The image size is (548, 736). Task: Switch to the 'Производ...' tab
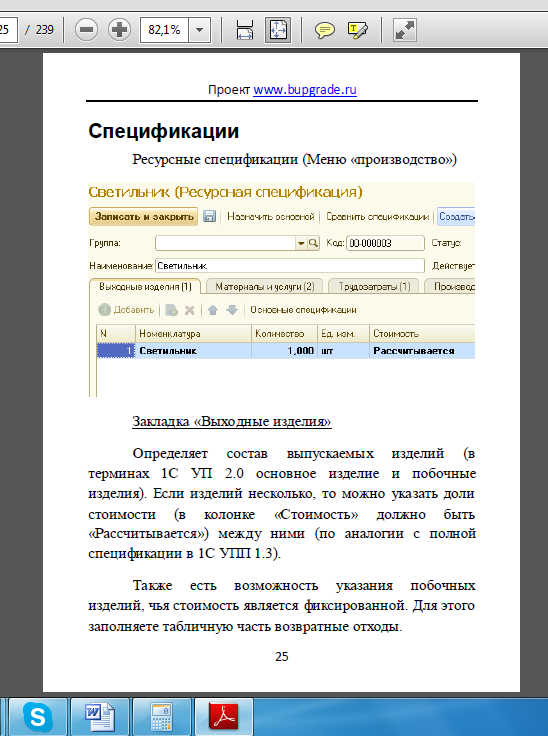pos(451,286)
